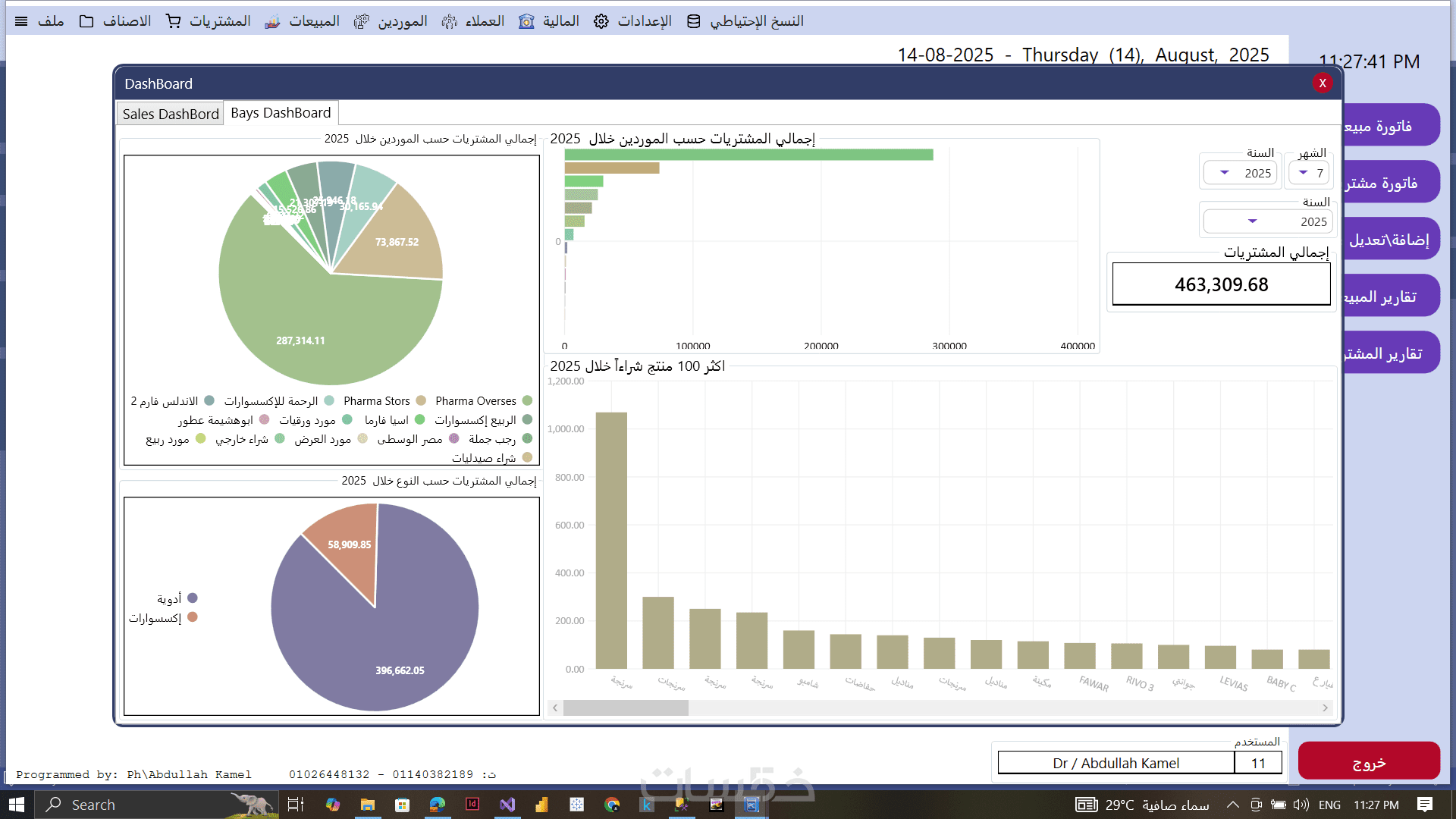
Task: Click the suppliers people icon
Action: [x=362, y=21]
